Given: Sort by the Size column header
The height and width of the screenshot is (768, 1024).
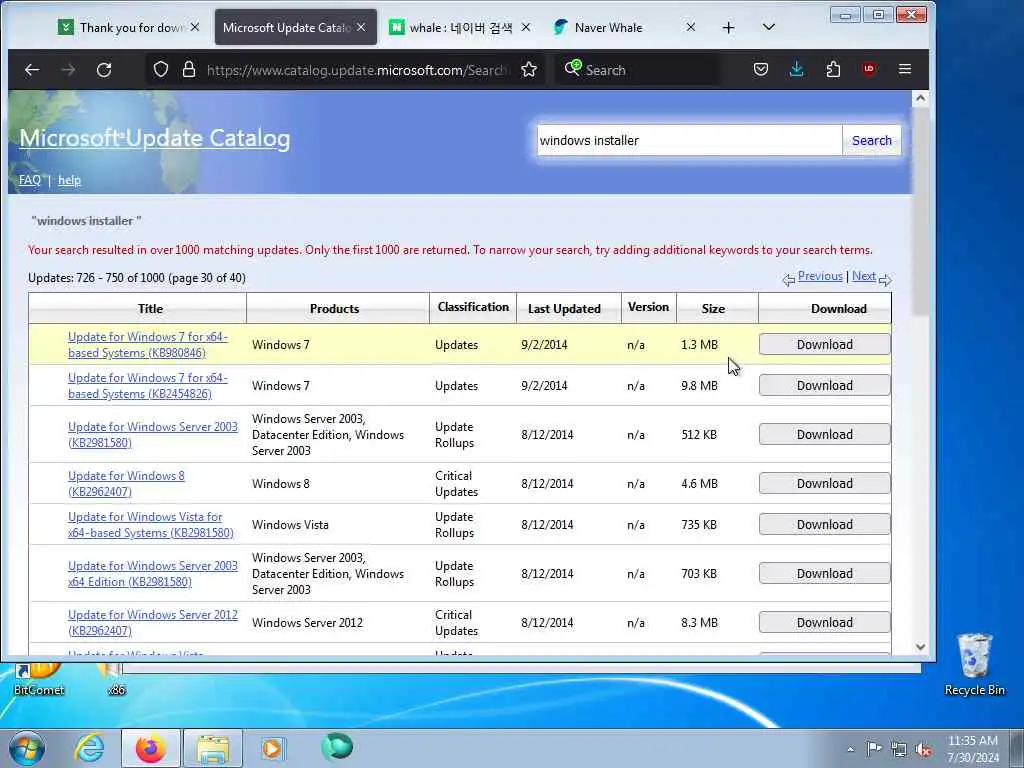Looking at the screenshot, I should (713, 308).
